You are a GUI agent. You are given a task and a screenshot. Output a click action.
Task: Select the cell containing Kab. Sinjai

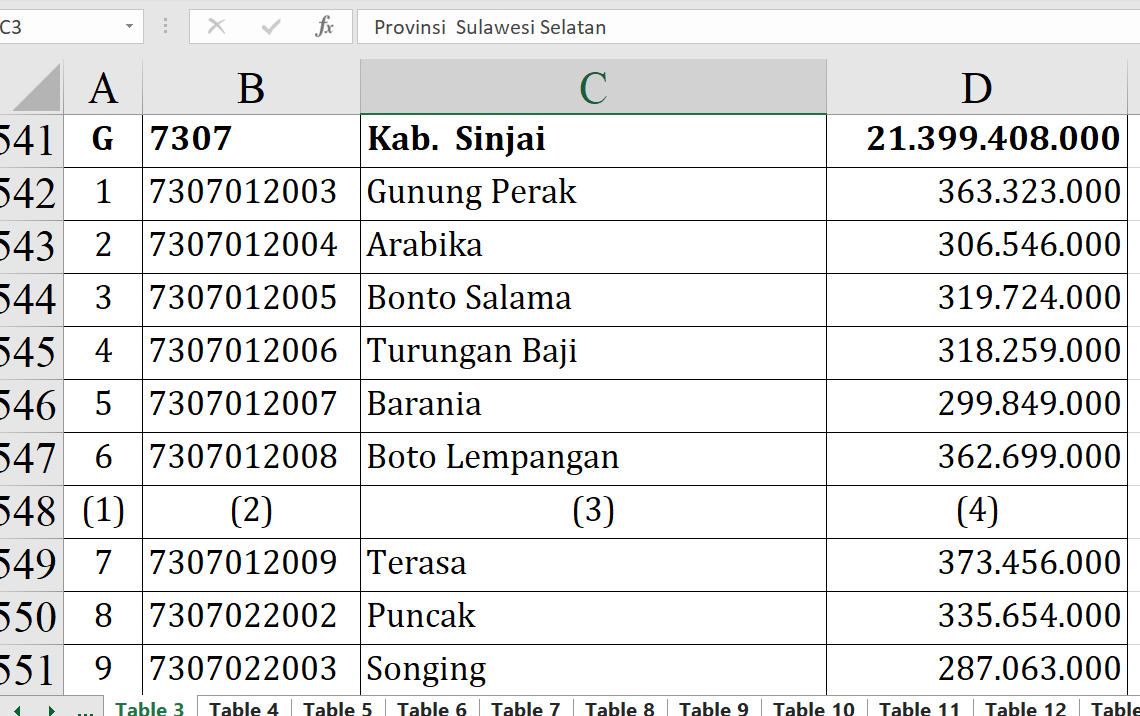coord(593,140)
